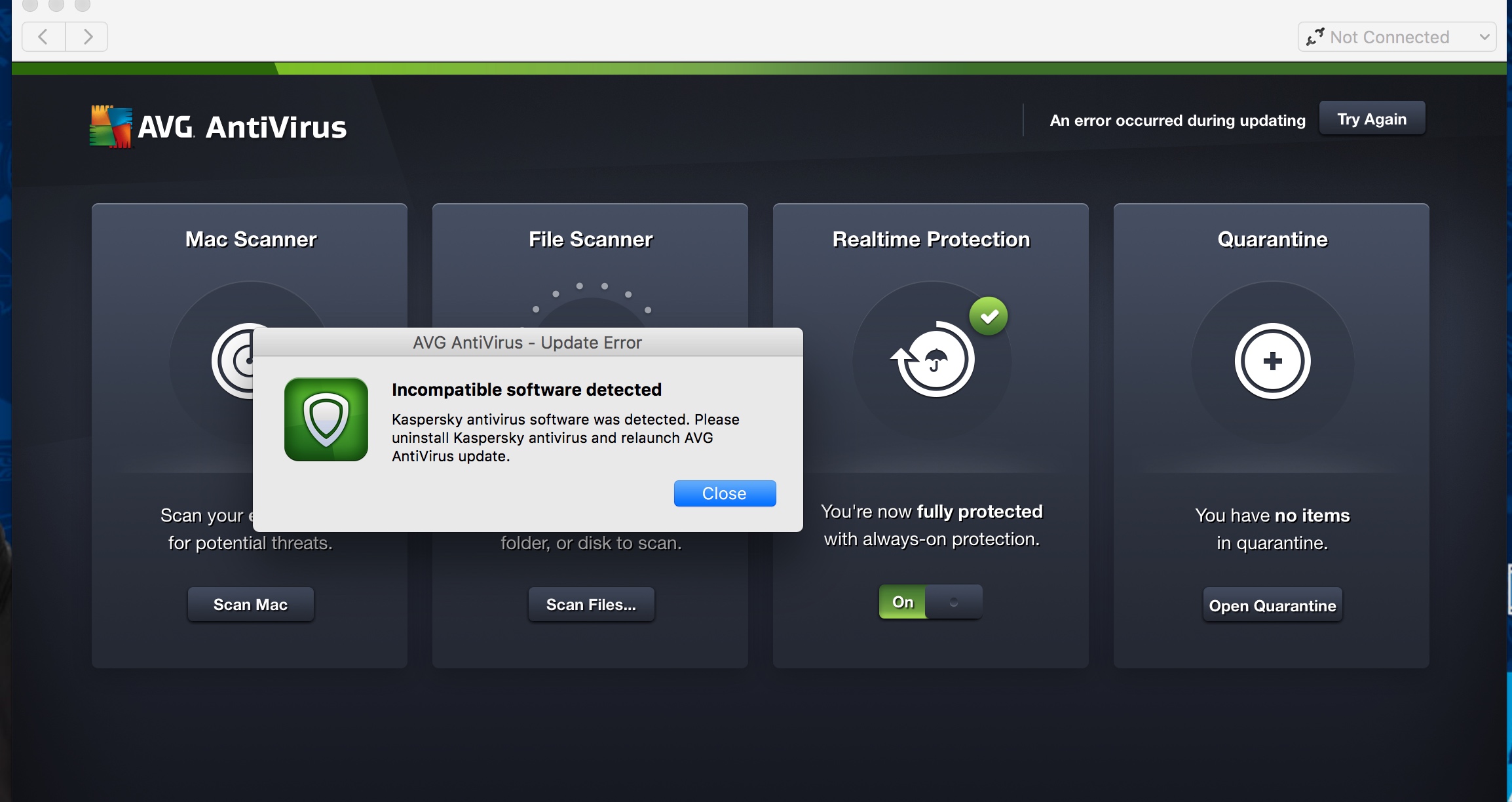Viewport: 1512px width, 802px height.
Task: Click the green checkmark badge
Action: [x=989, y=316]
